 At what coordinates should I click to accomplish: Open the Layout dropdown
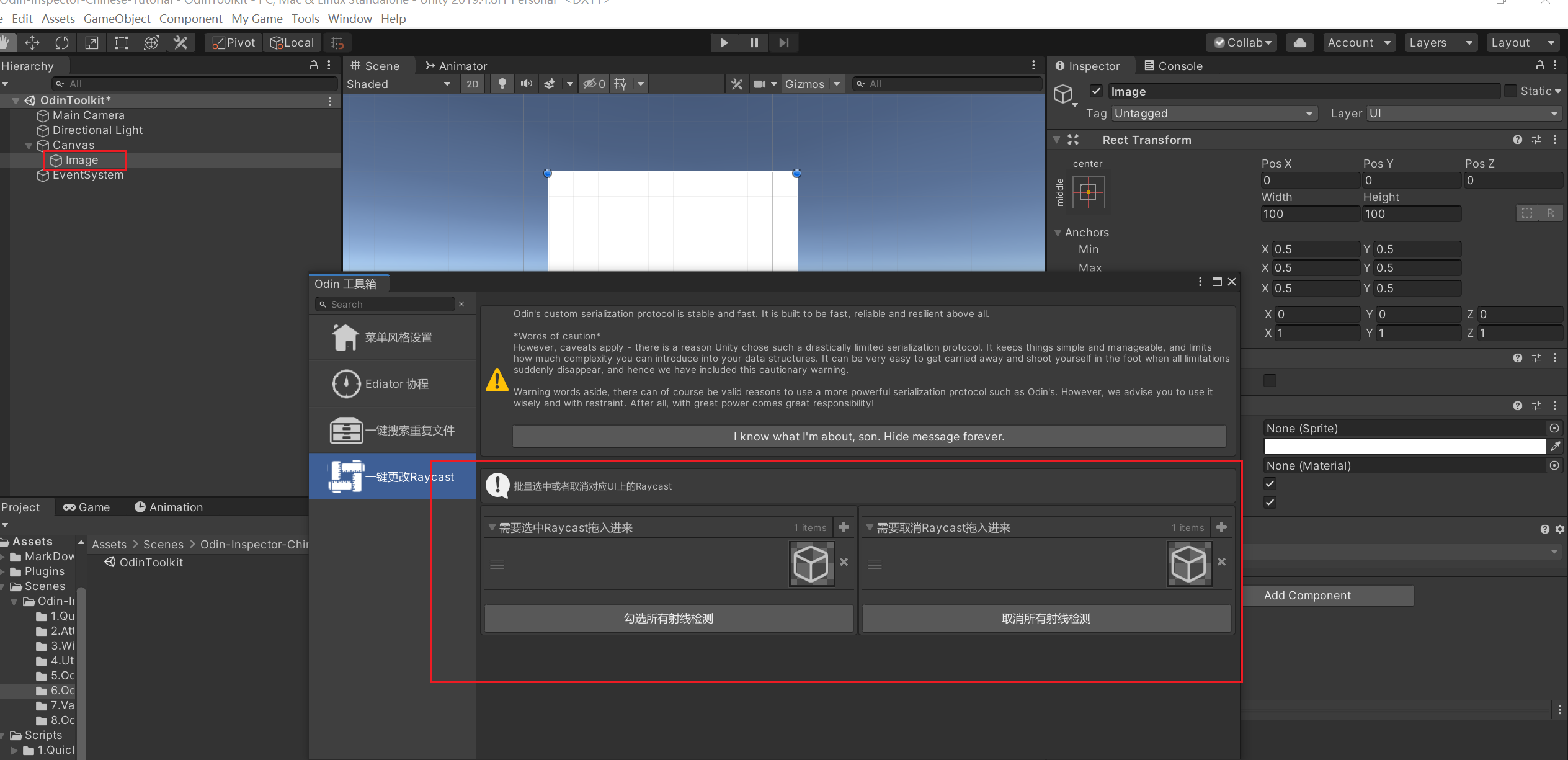(x=1523, y=43)
